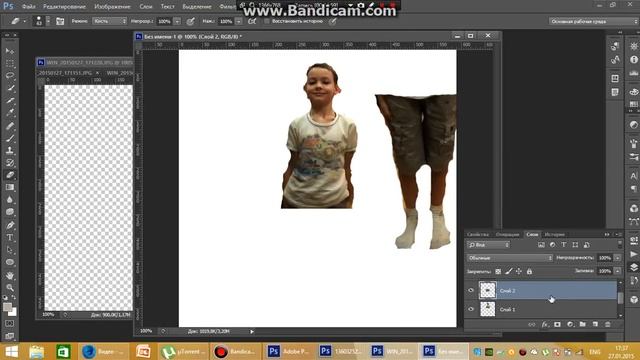
Task: Select the Pen tool
Action: tap(10, 225)
